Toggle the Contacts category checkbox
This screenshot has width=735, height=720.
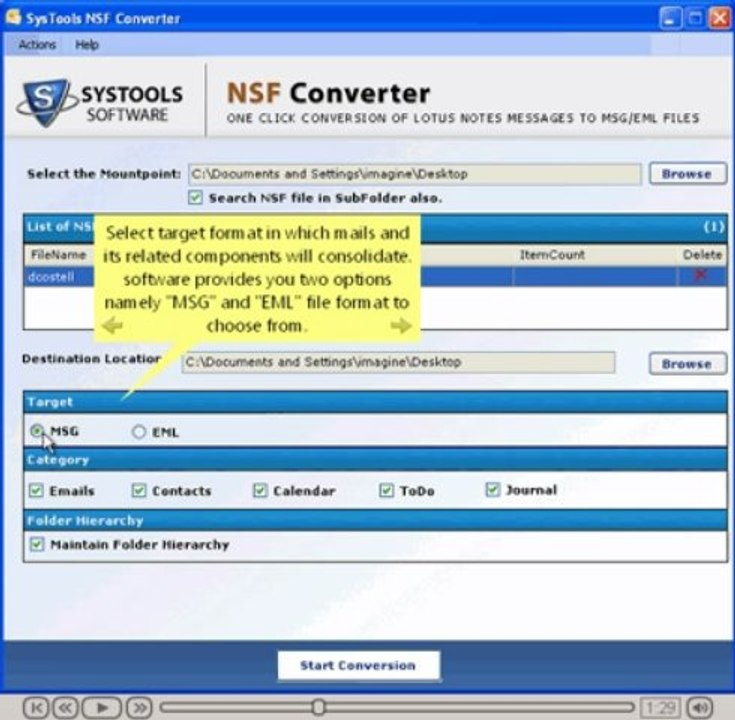point(139,490)
